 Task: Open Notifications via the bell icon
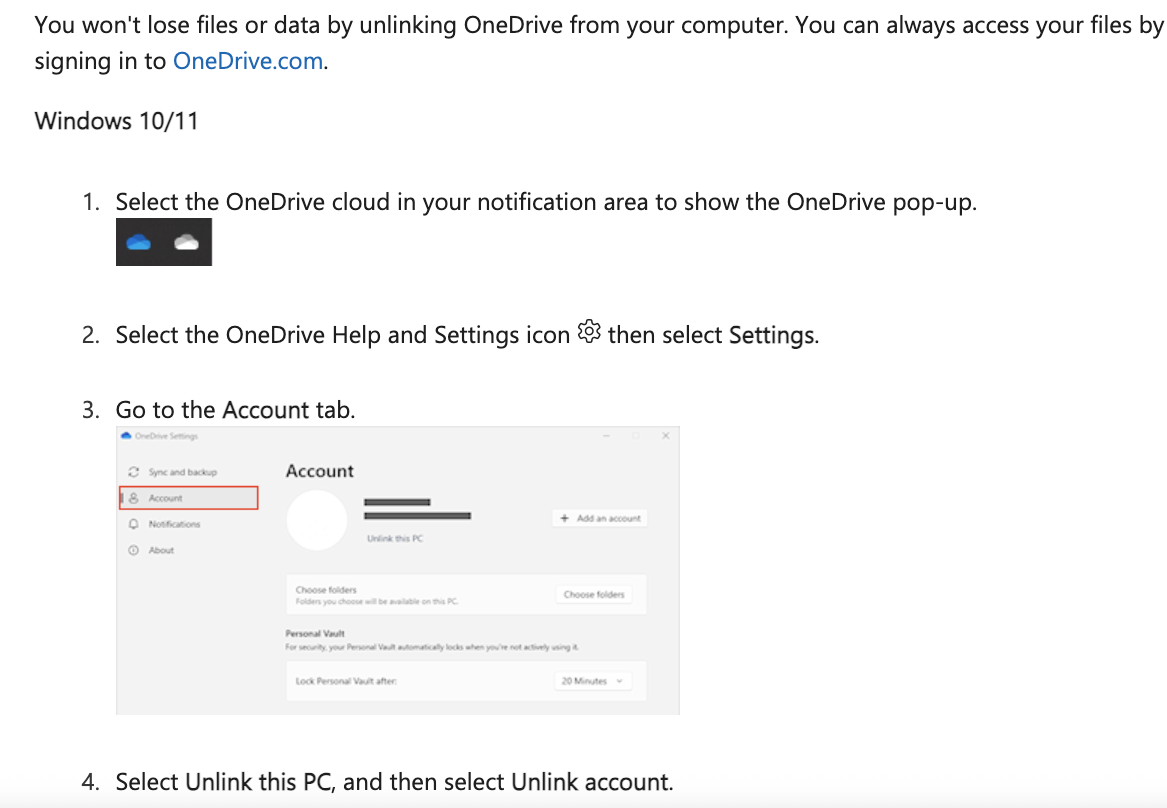[132, 524]
